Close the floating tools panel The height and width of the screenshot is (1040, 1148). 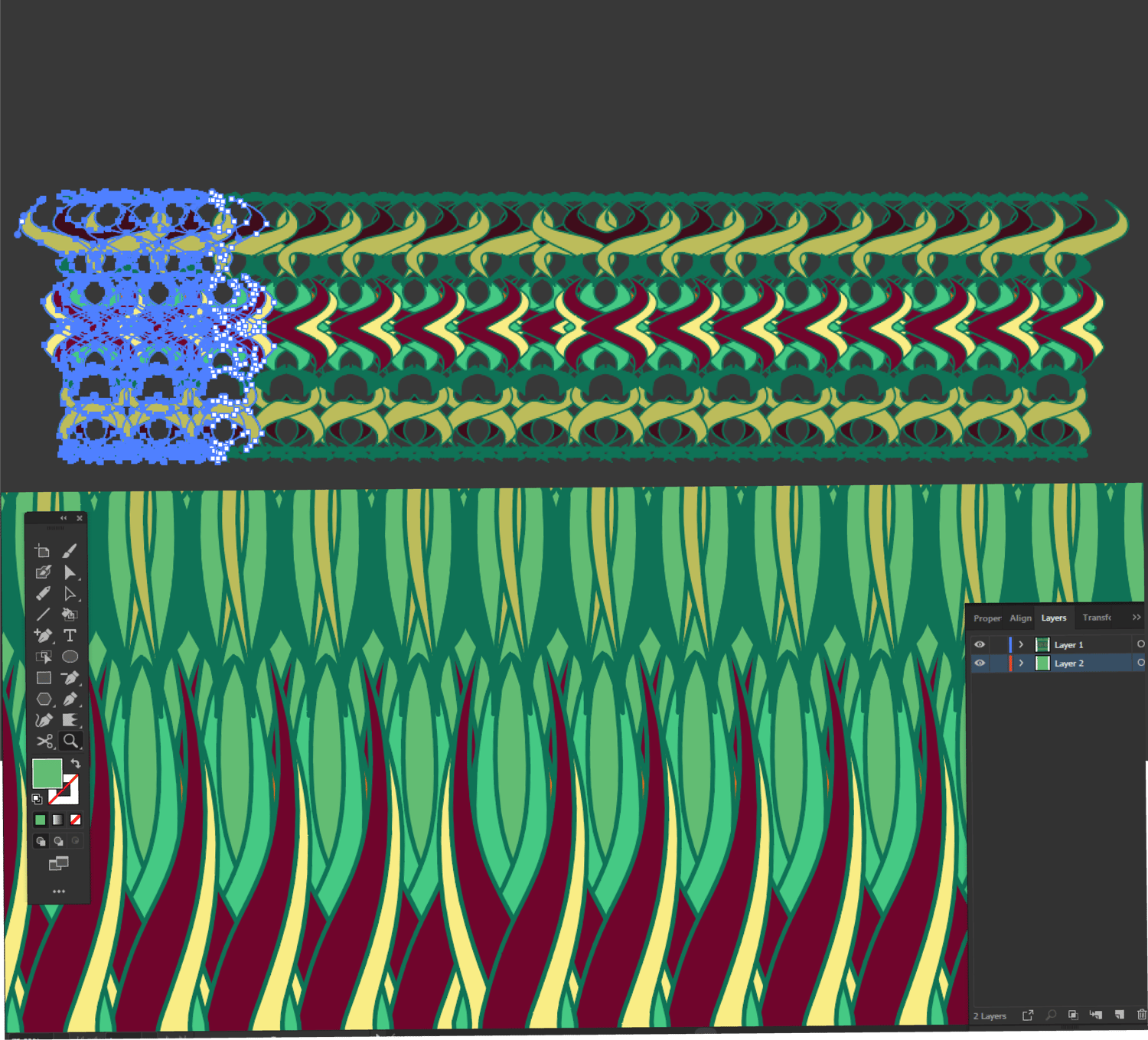[80, 518]
